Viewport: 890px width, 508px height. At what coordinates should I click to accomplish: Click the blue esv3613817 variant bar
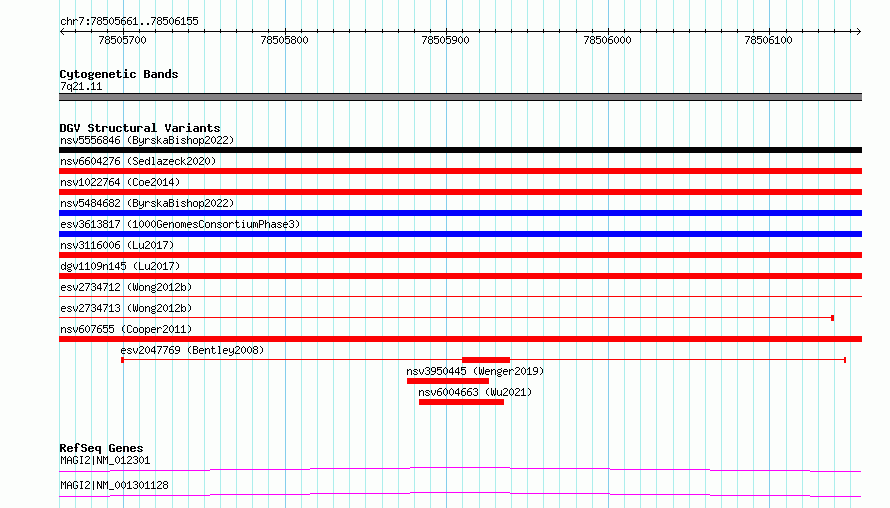click(x=460, y=234)
